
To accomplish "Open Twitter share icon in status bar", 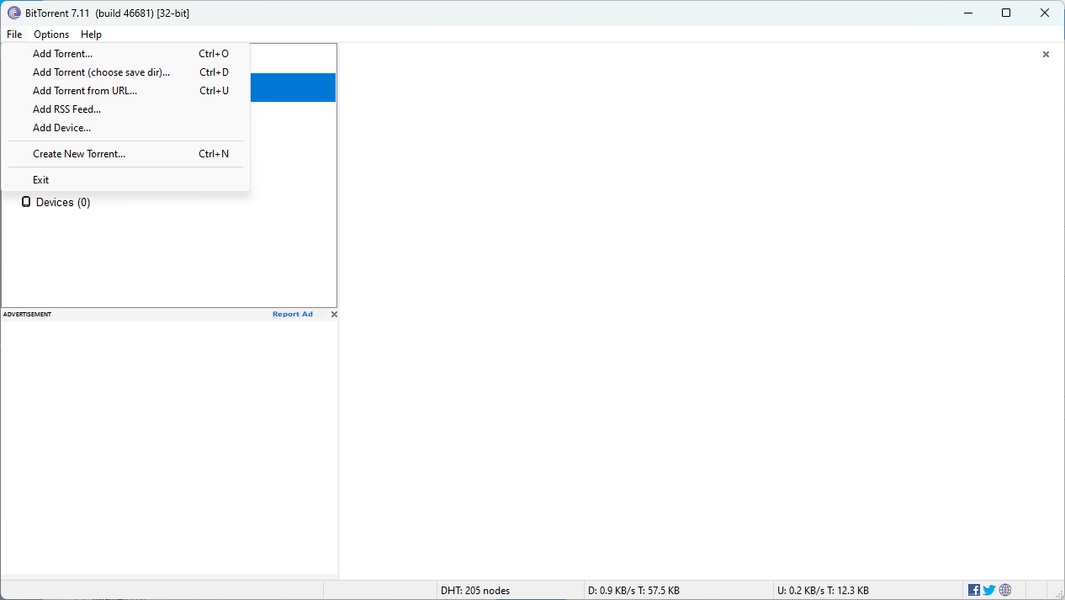I will click(989, 589).
